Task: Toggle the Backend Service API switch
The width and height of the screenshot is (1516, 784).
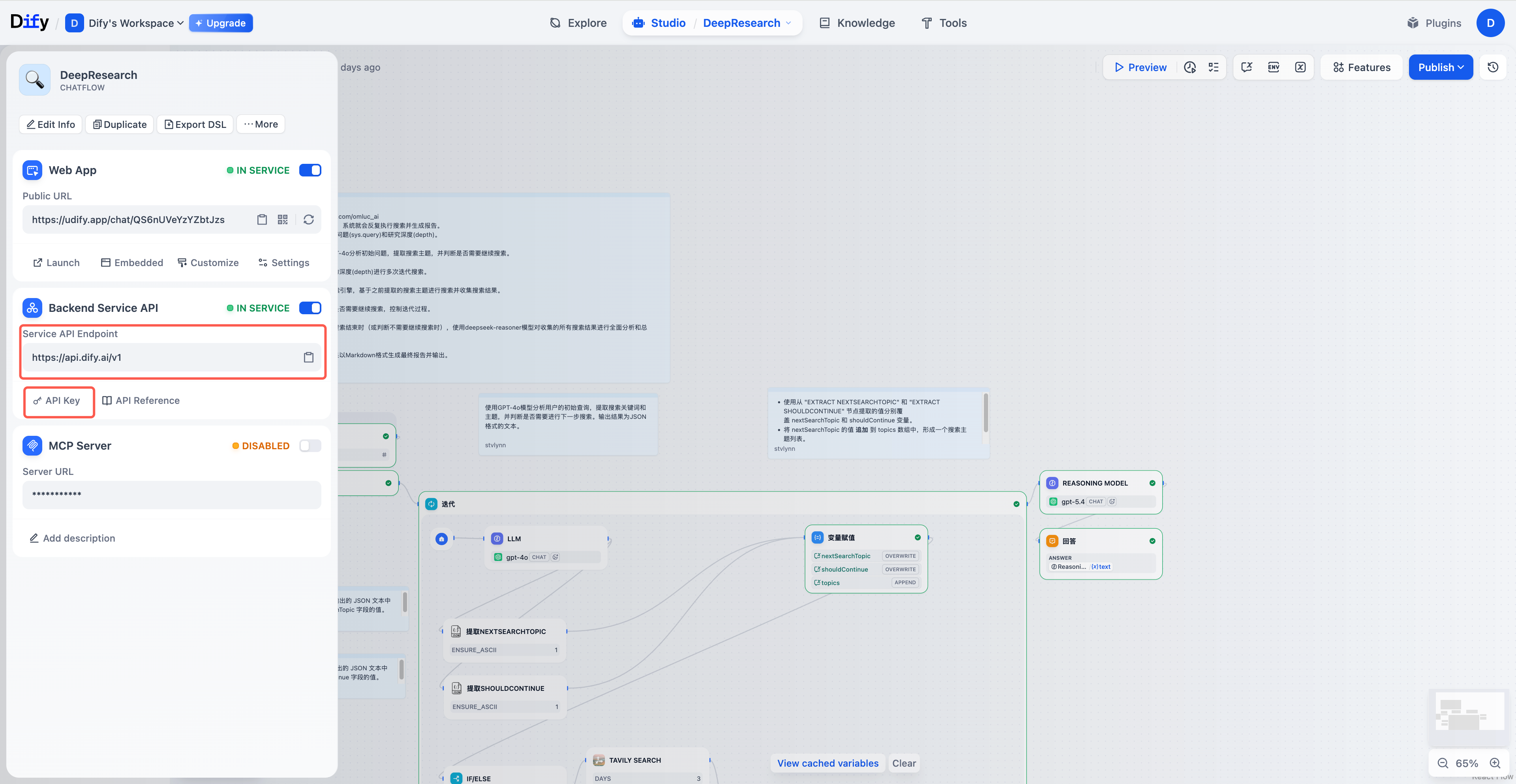Action: point(310,308)
